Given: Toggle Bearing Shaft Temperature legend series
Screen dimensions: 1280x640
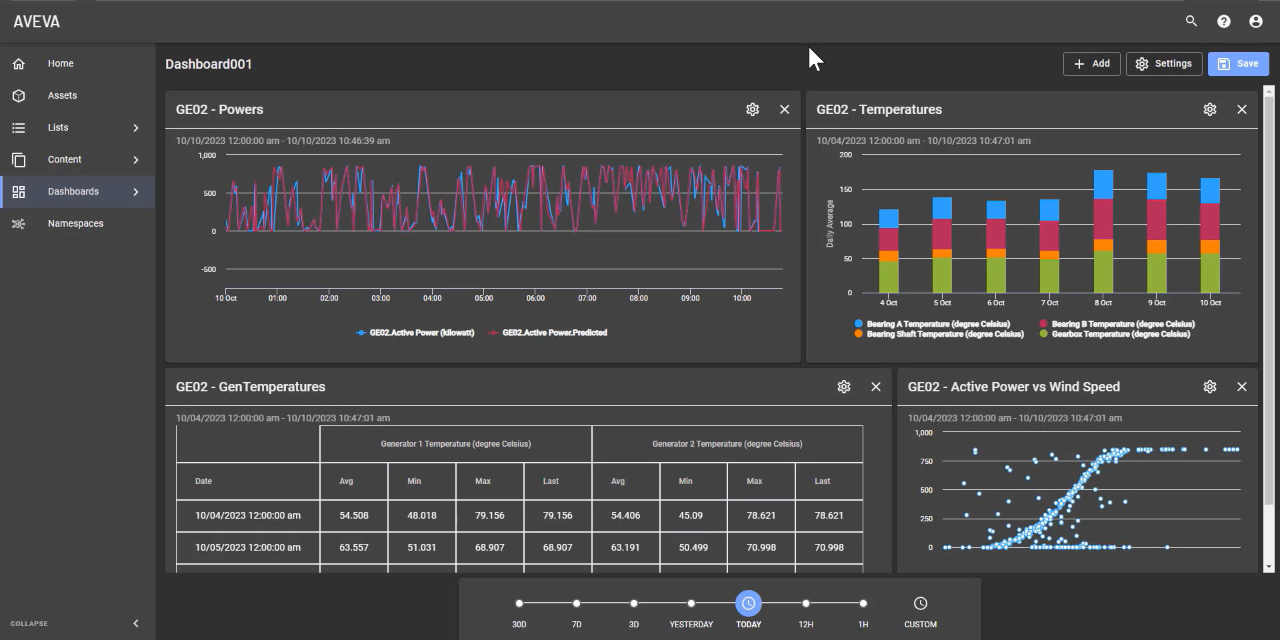Looking at the screenshot, I should (939, 334).
